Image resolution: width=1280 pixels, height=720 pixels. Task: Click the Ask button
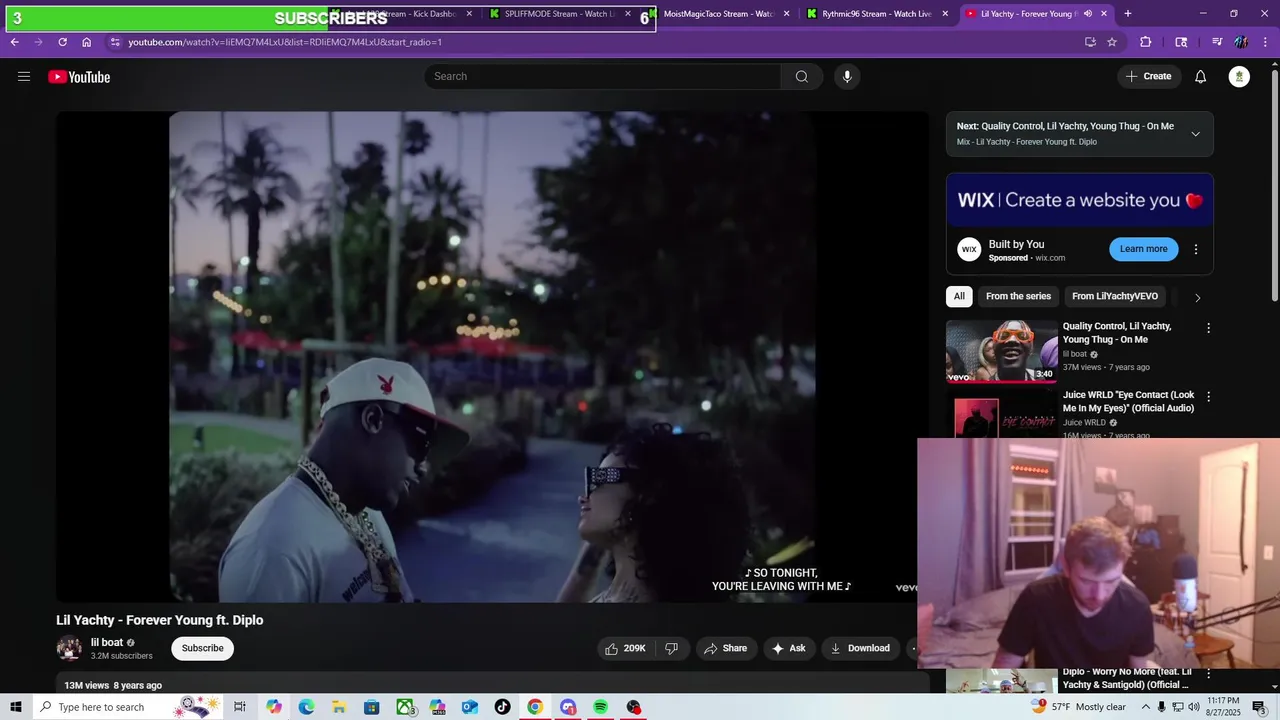tap(788, 648)
